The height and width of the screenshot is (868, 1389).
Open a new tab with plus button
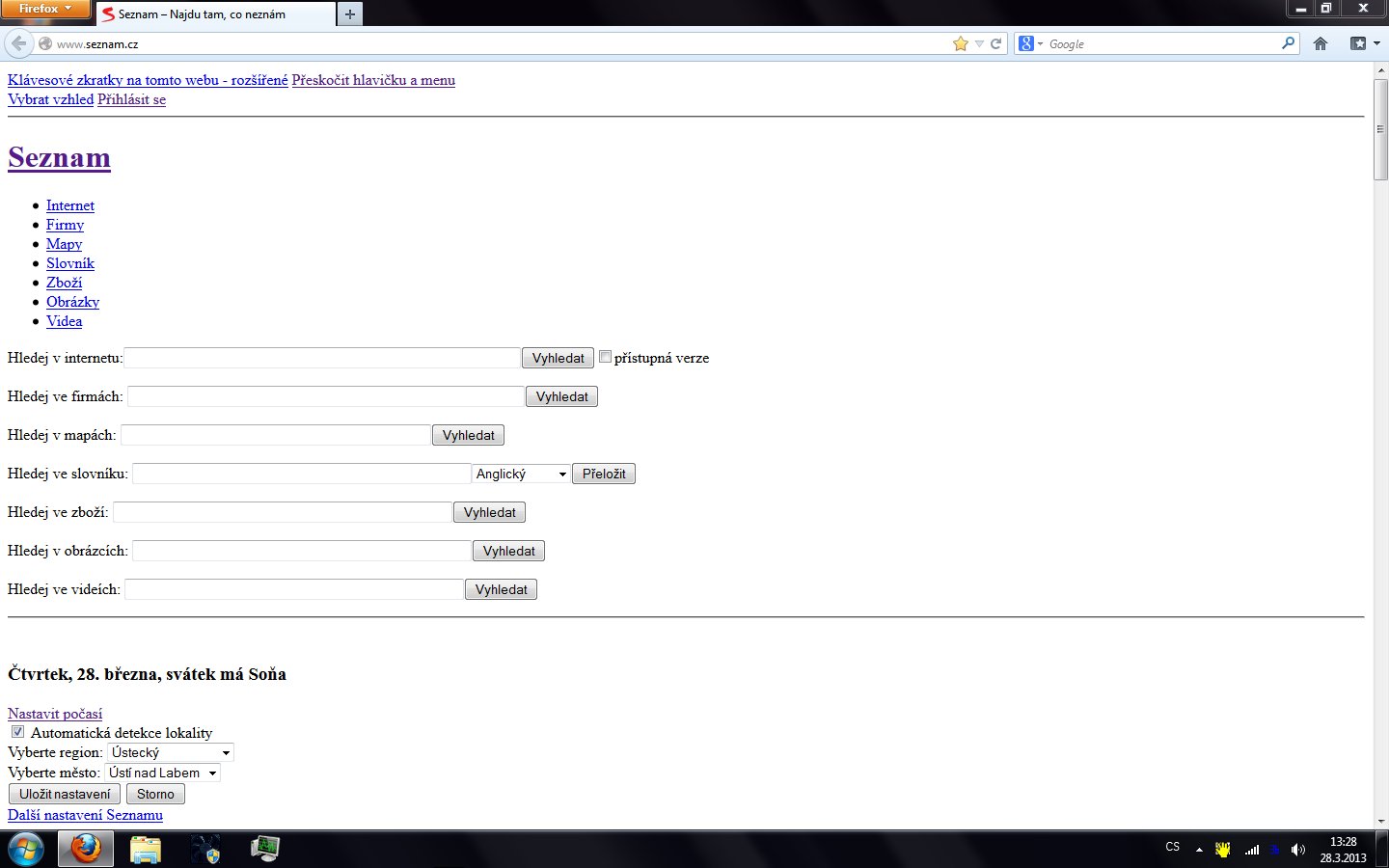click(350, 14)
